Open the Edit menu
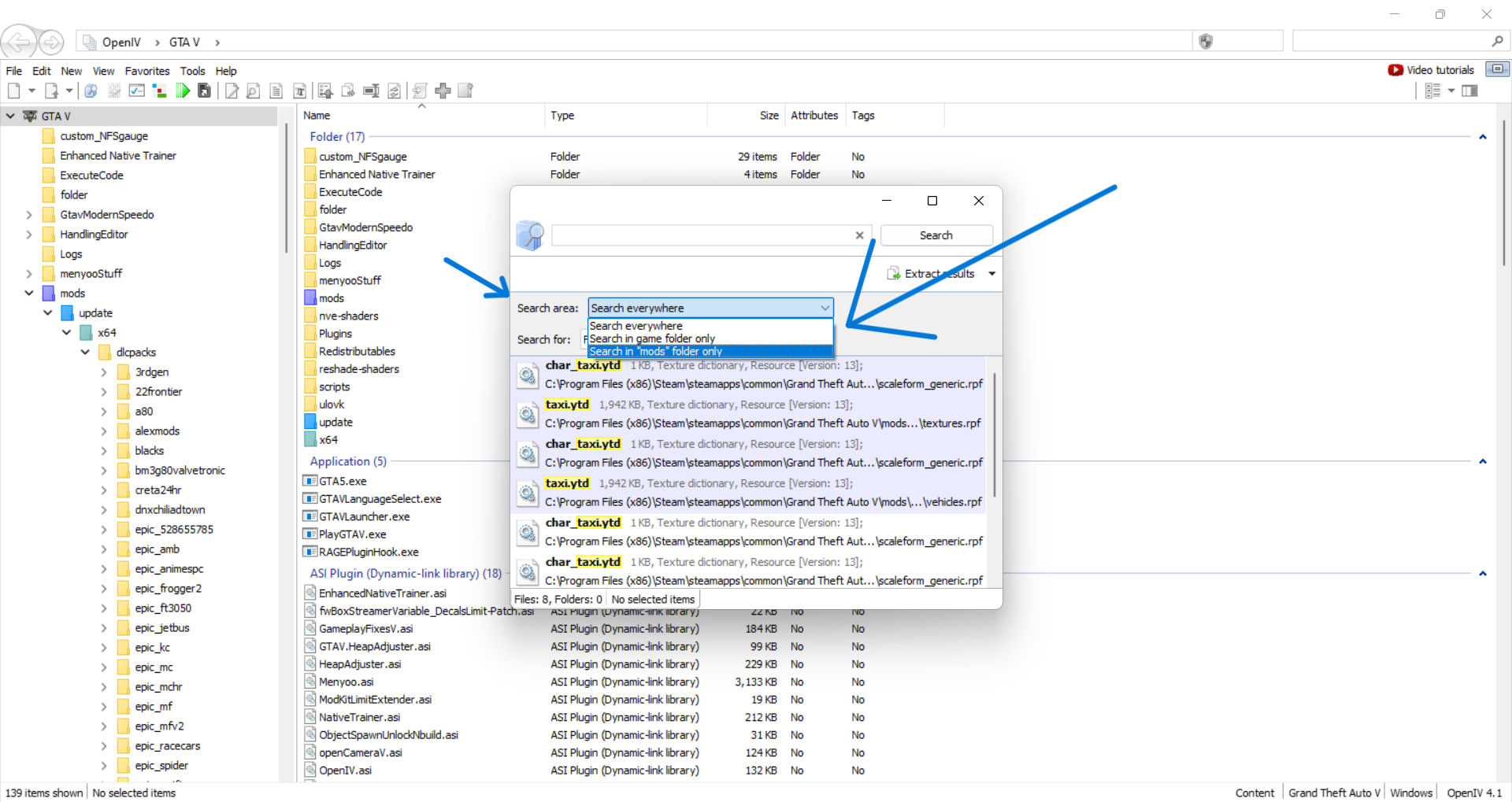The width and height of the screenshot is (1512, 802). [x=42, y=71]
